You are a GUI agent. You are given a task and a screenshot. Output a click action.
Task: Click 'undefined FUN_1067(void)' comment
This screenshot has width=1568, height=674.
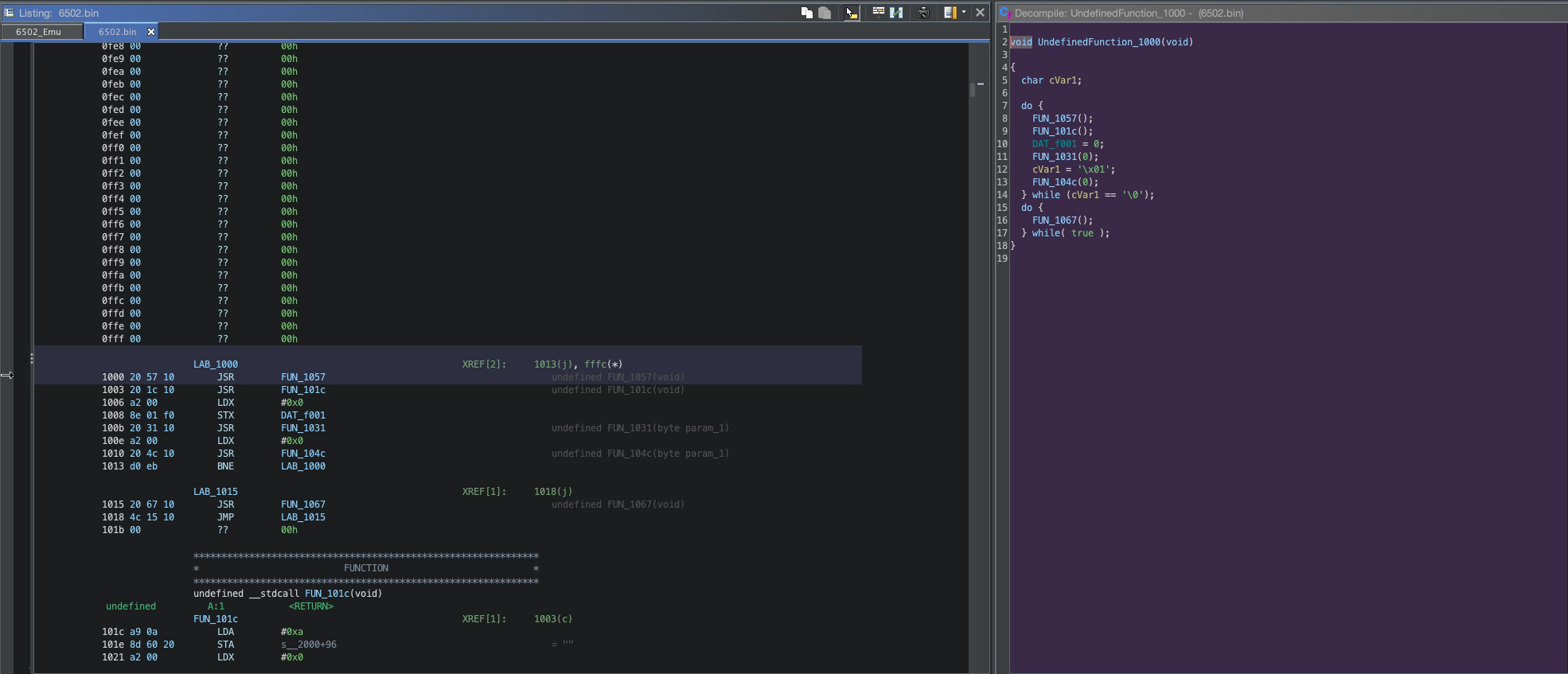(618, 505)
